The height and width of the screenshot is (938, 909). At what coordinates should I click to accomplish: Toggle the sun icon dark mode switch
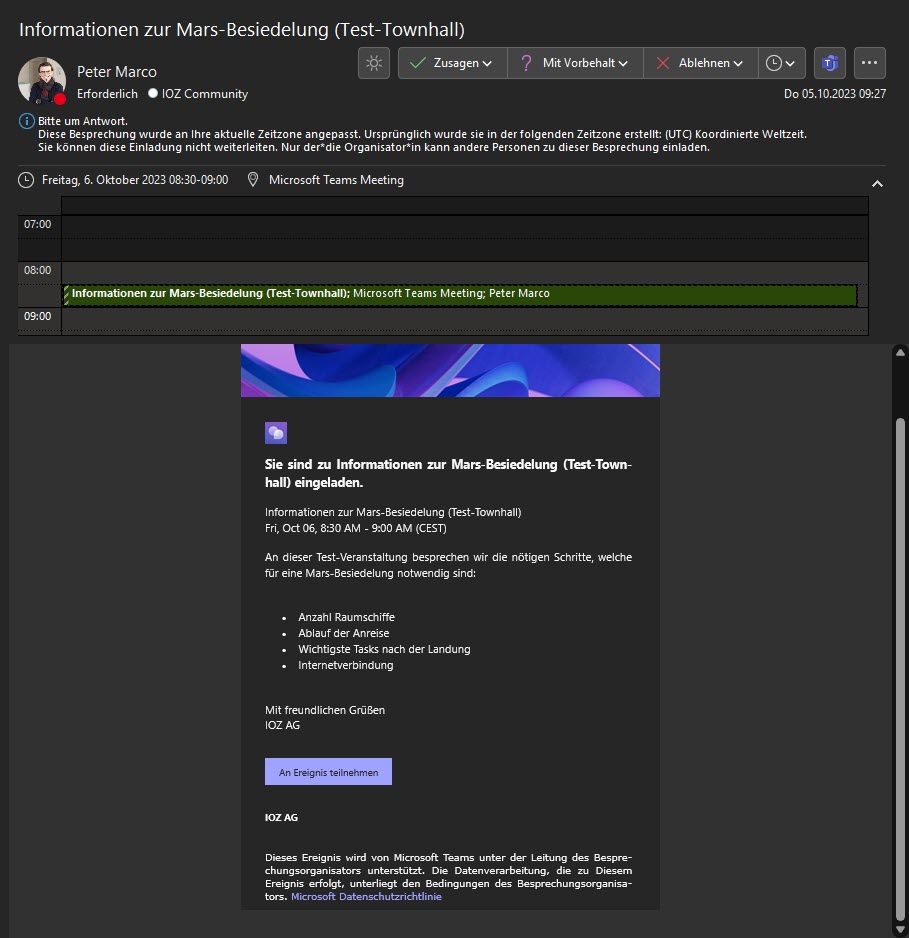[374, 63]
